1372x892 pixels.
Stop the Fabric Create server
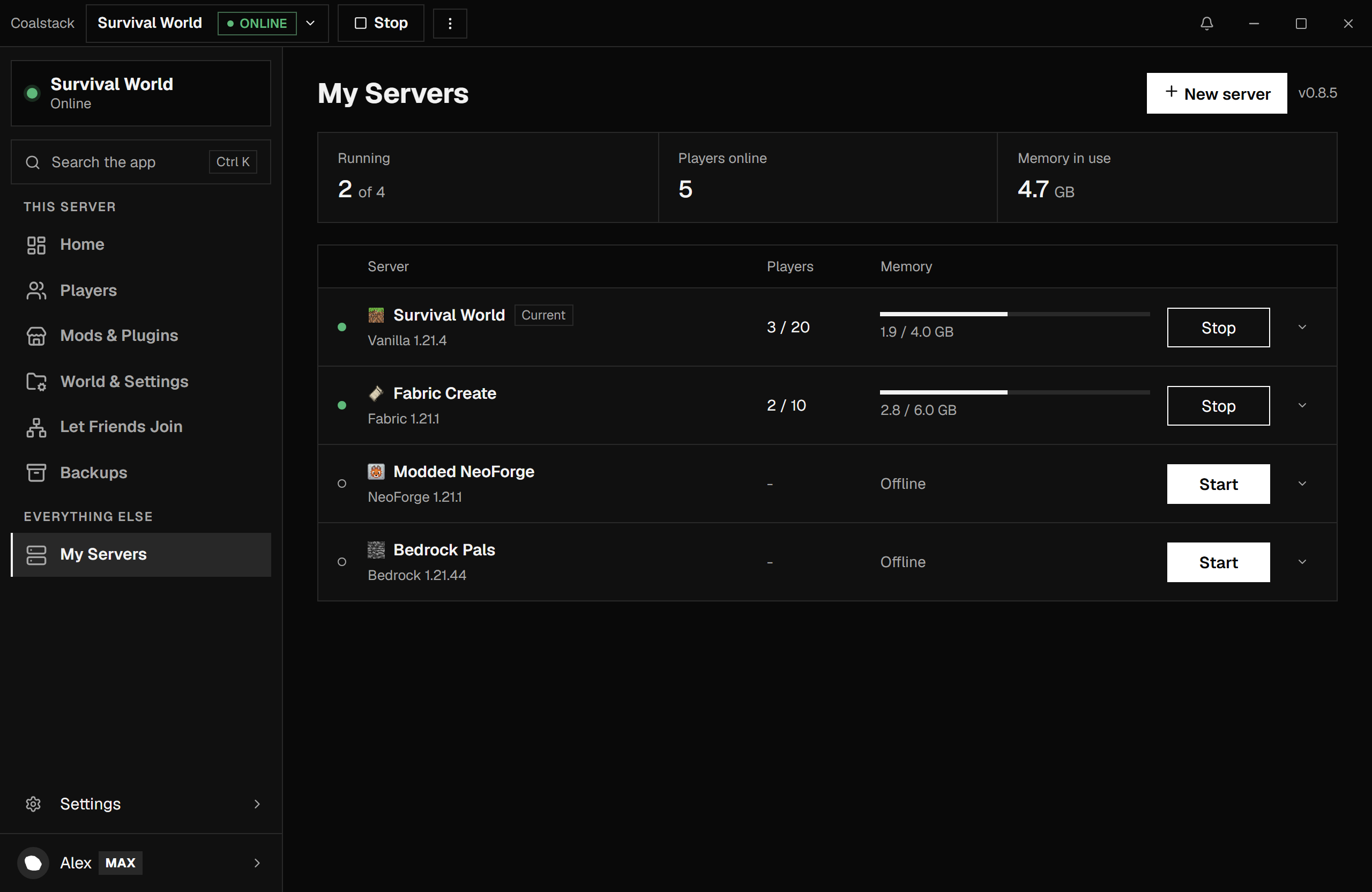click(1218, 406)
